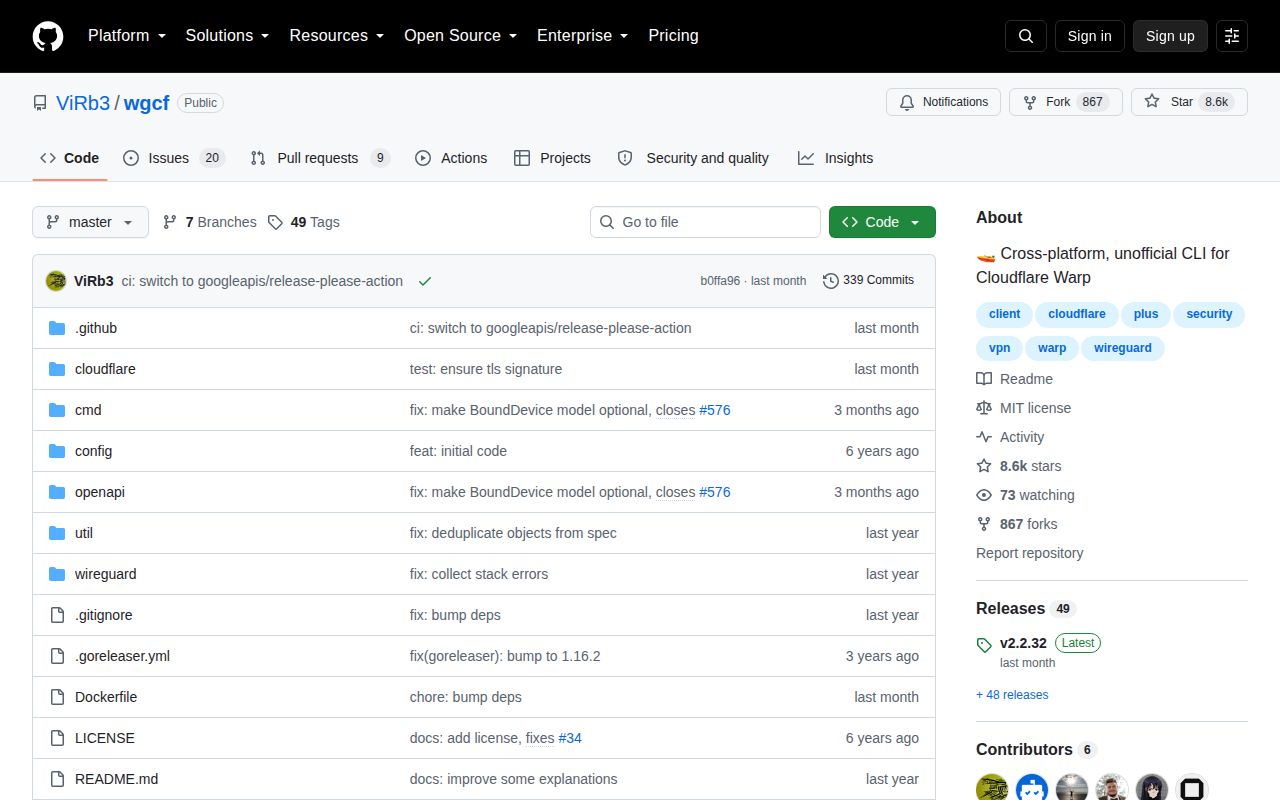Image resolution: width=1280 pixels, height=800 pixels.
Task: Expand the Enterprise menu
Action: [583, 36]
